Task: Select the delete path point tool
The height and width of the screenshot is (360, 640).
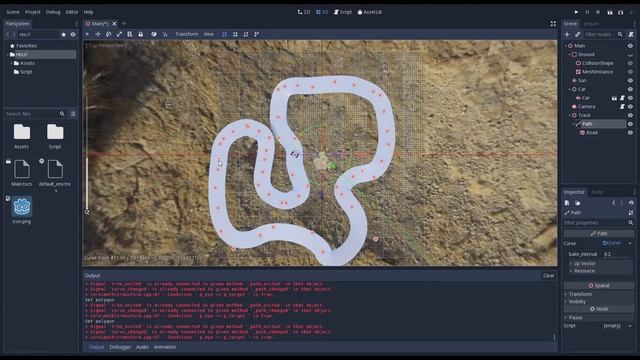Action: tap(246, 34)
